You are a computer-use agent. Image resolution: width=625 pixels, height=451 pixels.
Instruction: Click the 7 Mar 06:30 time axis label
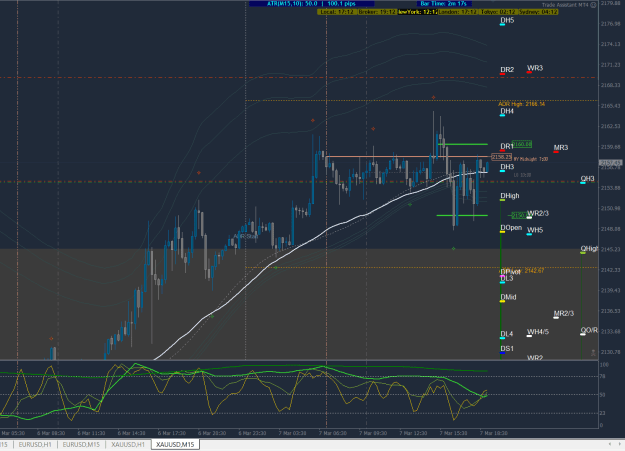point(332,433)
